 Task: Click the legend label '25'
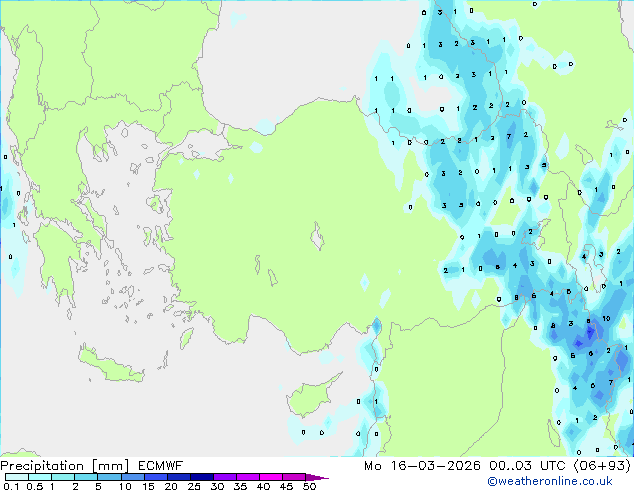coord(194,486)
